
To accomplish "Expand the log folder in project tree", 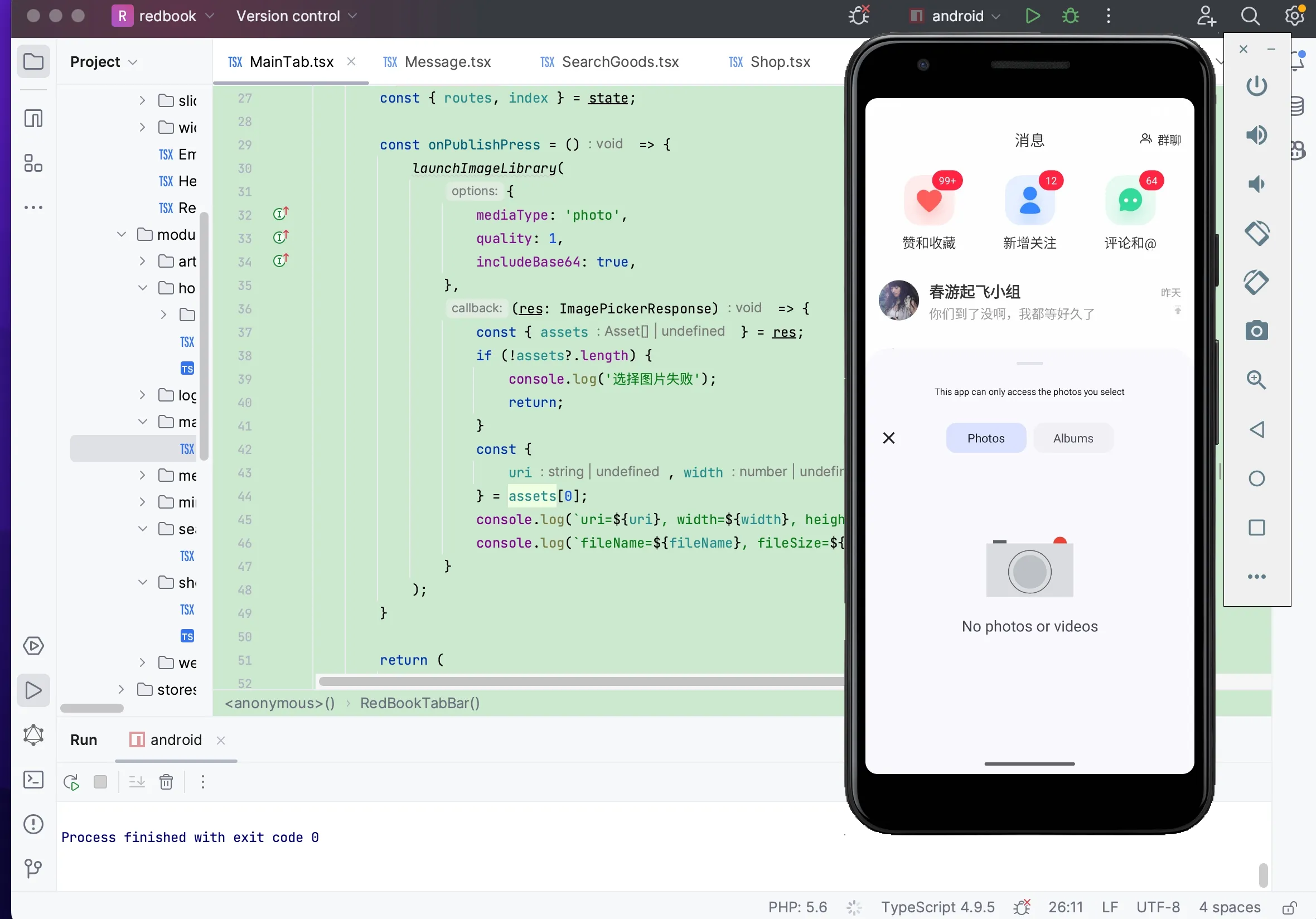I will coord(143,395).
